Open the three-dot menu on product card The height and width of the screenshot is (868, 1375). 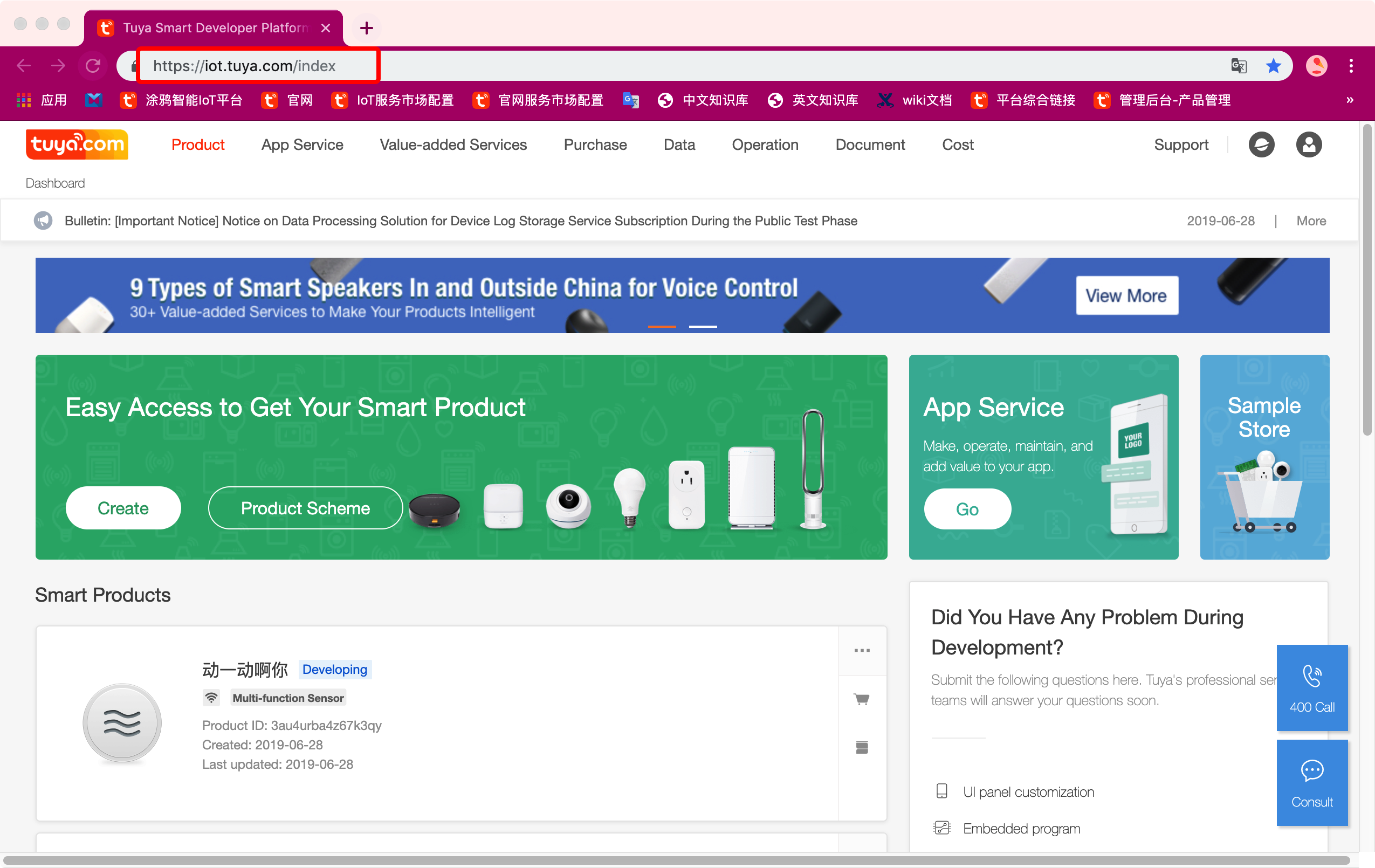click(862, 650)
